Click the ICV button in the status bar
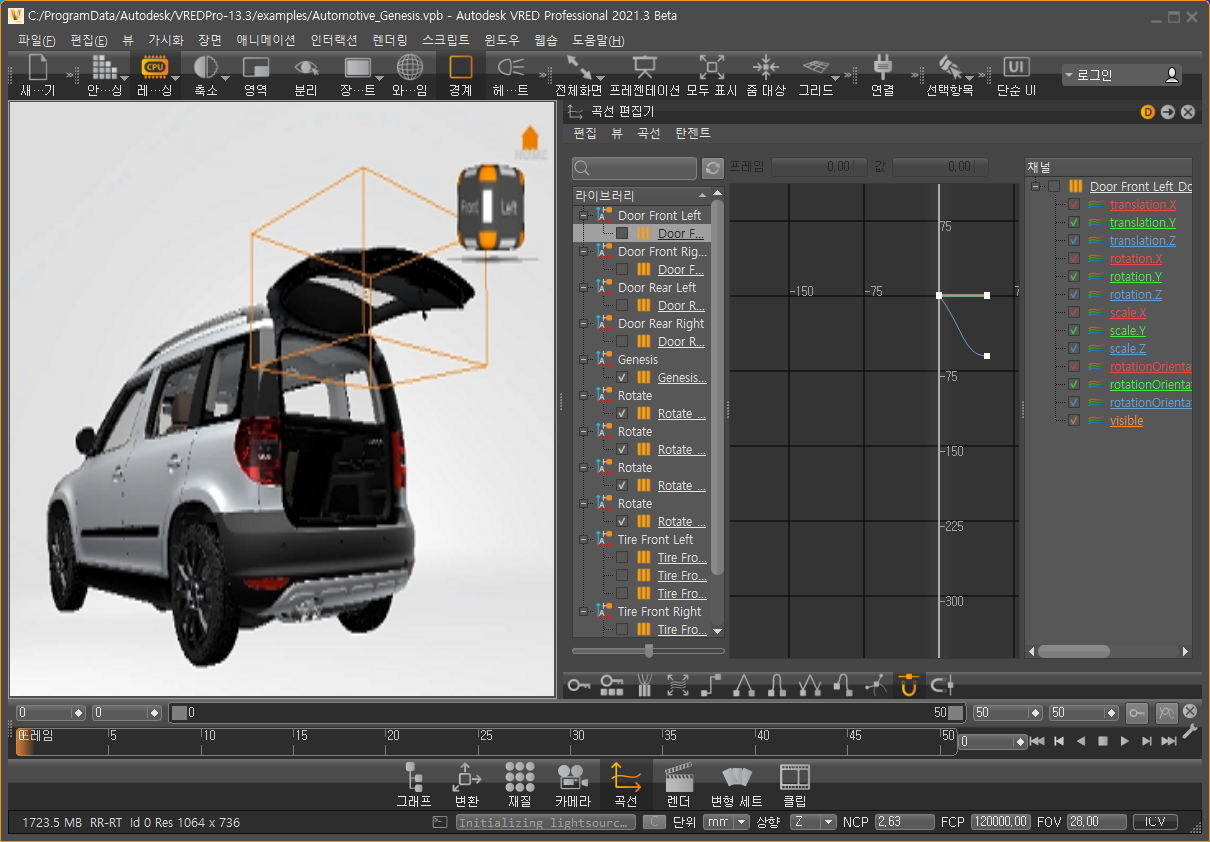This screenshot has height=842, width=1210. click(1155, 822)
